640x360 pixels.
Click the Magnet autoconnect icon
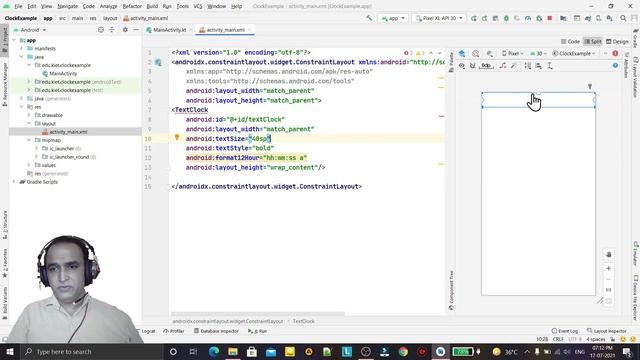[x=473, y=66]
